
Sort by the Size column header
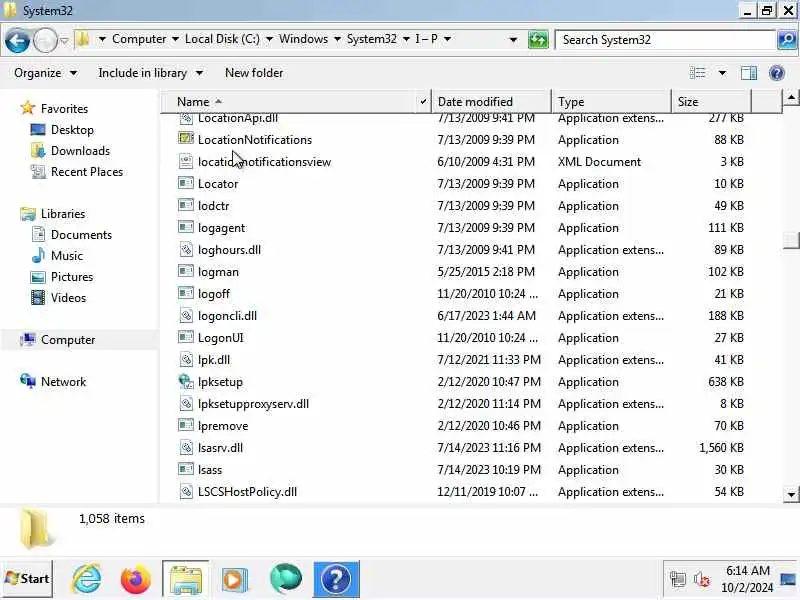point(711,102)
